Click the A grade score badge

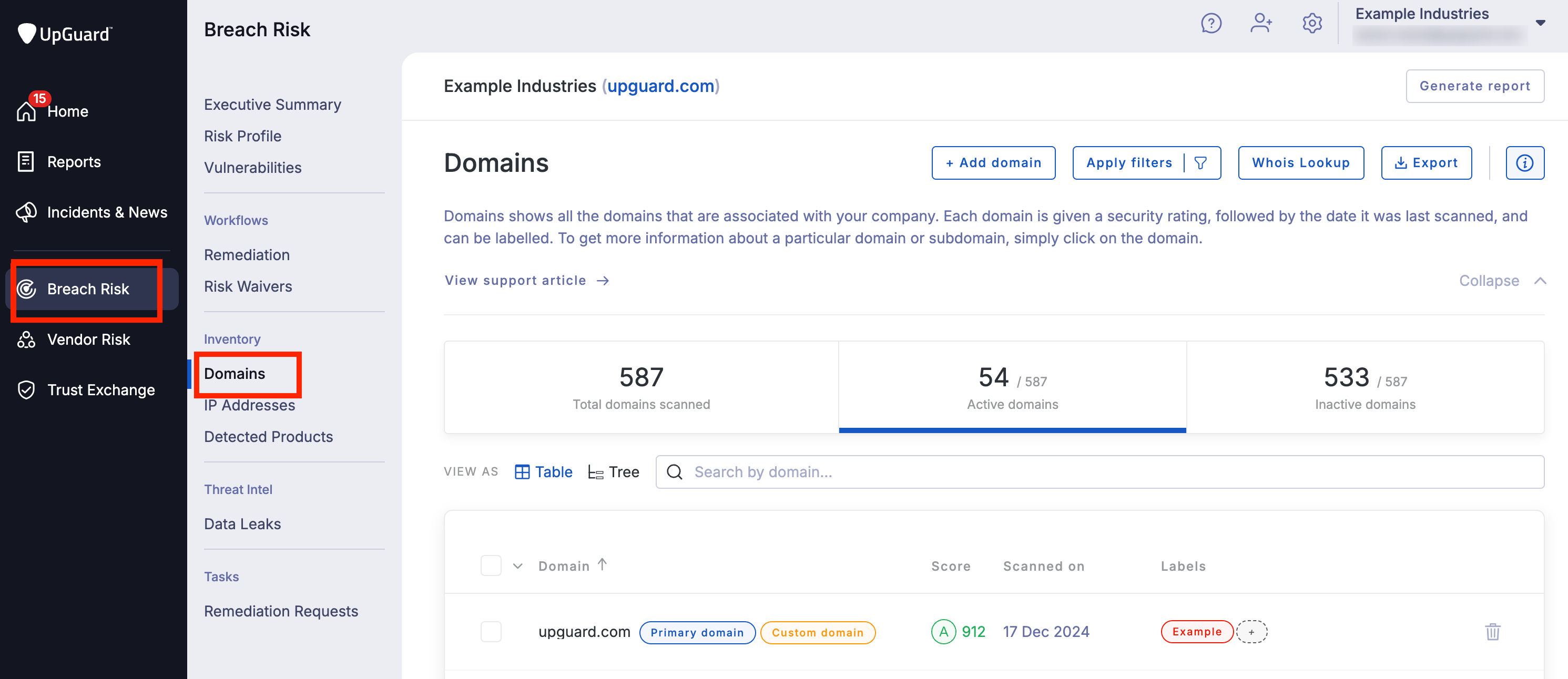943,632
